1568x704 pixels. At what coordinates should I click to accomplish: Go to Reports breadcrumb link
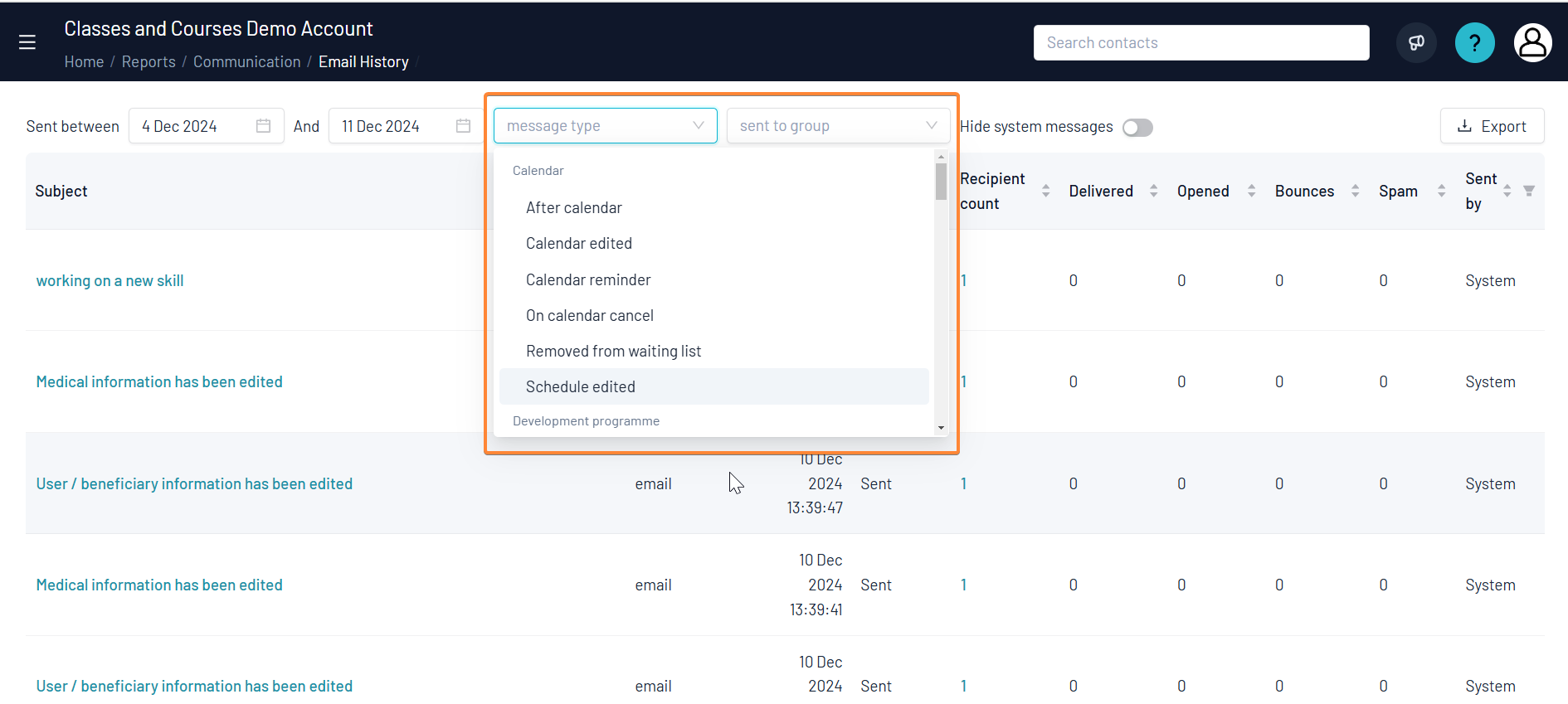(149, 61)
